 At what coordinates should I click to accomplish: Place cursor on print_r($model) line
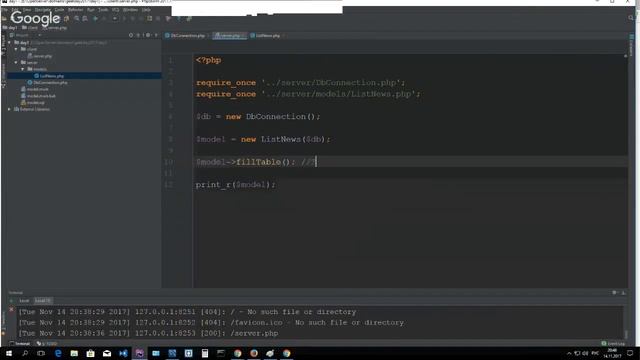[236, 184]
